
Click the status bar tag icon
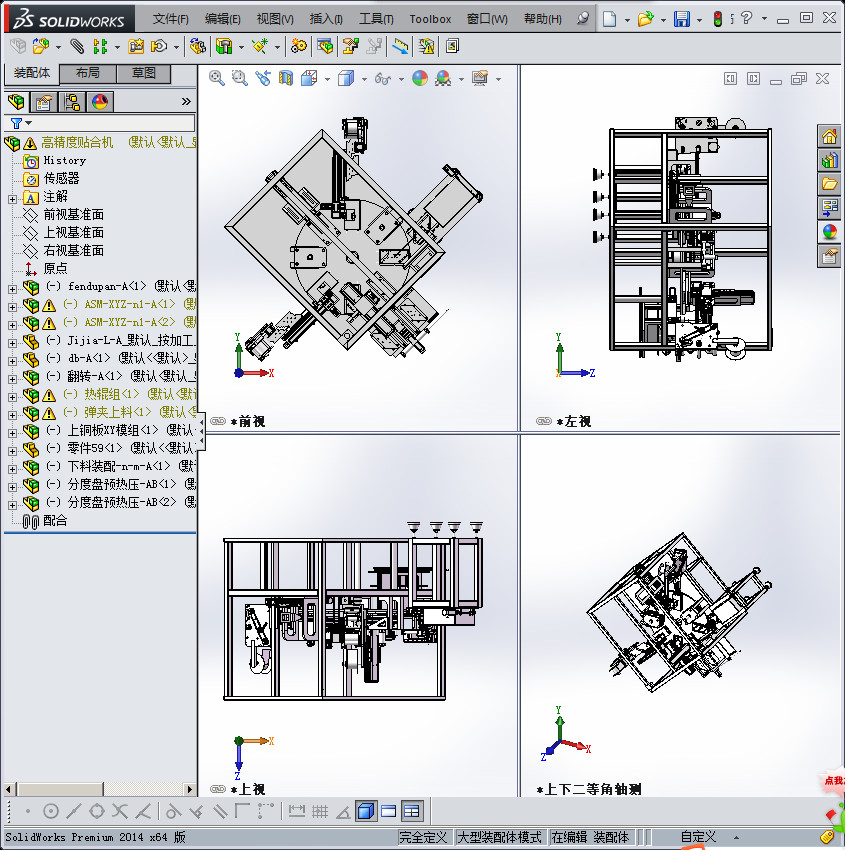coord(827,837)
